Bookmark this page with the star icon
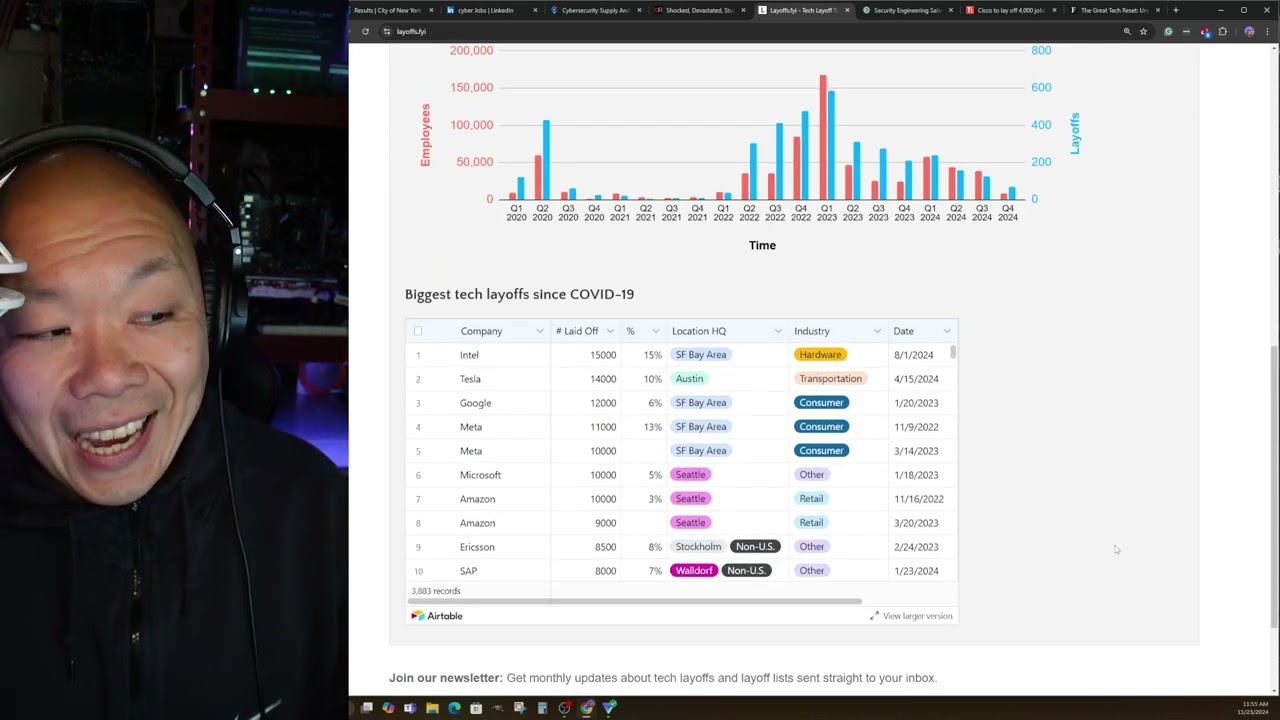1280x720 pixels. pyautogui.click(x=1143, y=31)
